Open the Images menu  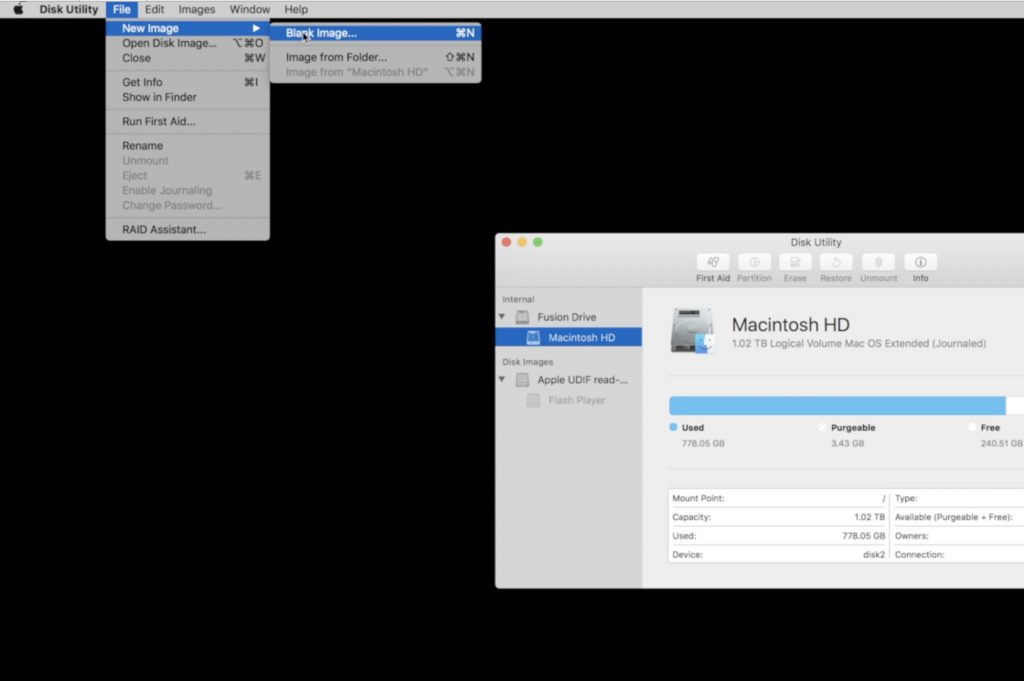point(197,9)
